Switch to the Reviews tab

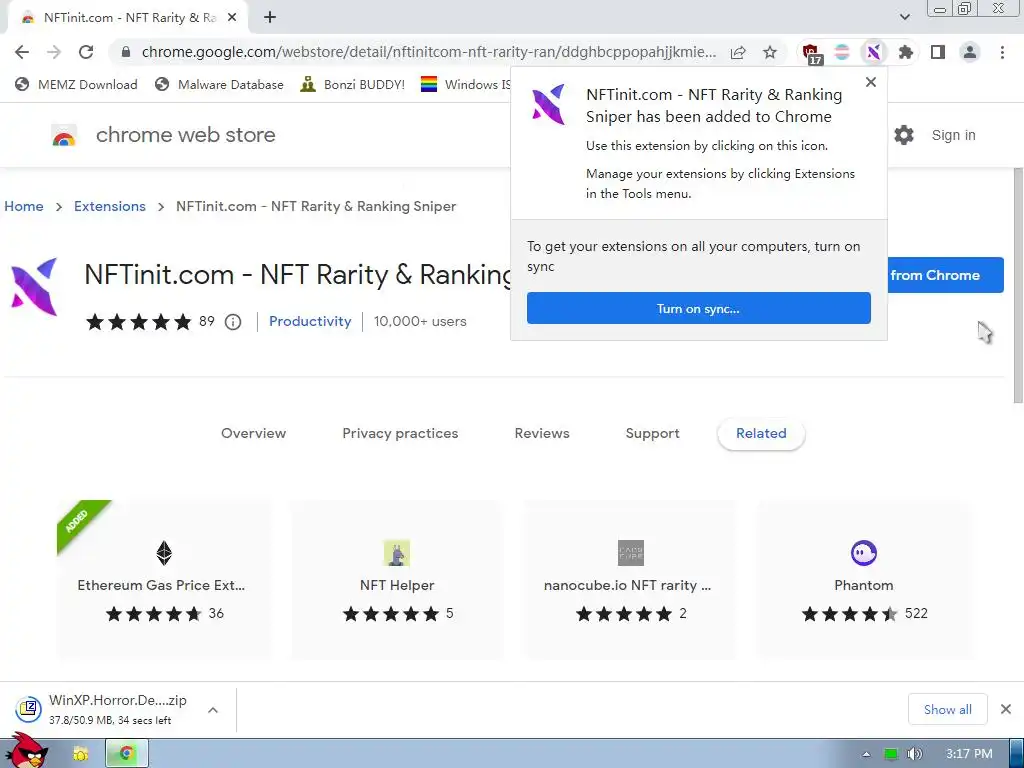pyautogui.click(x=542, y=433)
